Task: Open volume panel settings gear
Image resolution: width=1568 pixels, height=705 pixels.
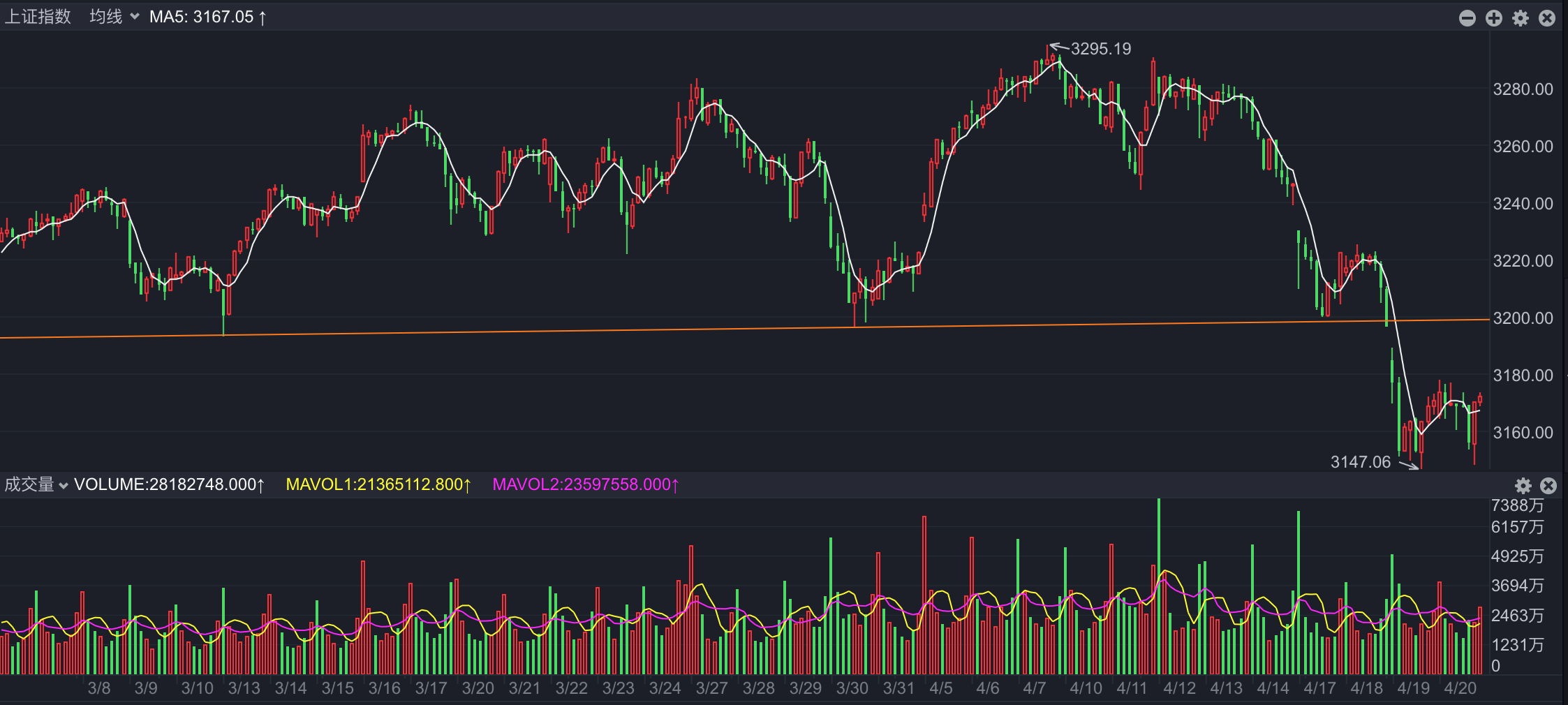Action: 1523,486
